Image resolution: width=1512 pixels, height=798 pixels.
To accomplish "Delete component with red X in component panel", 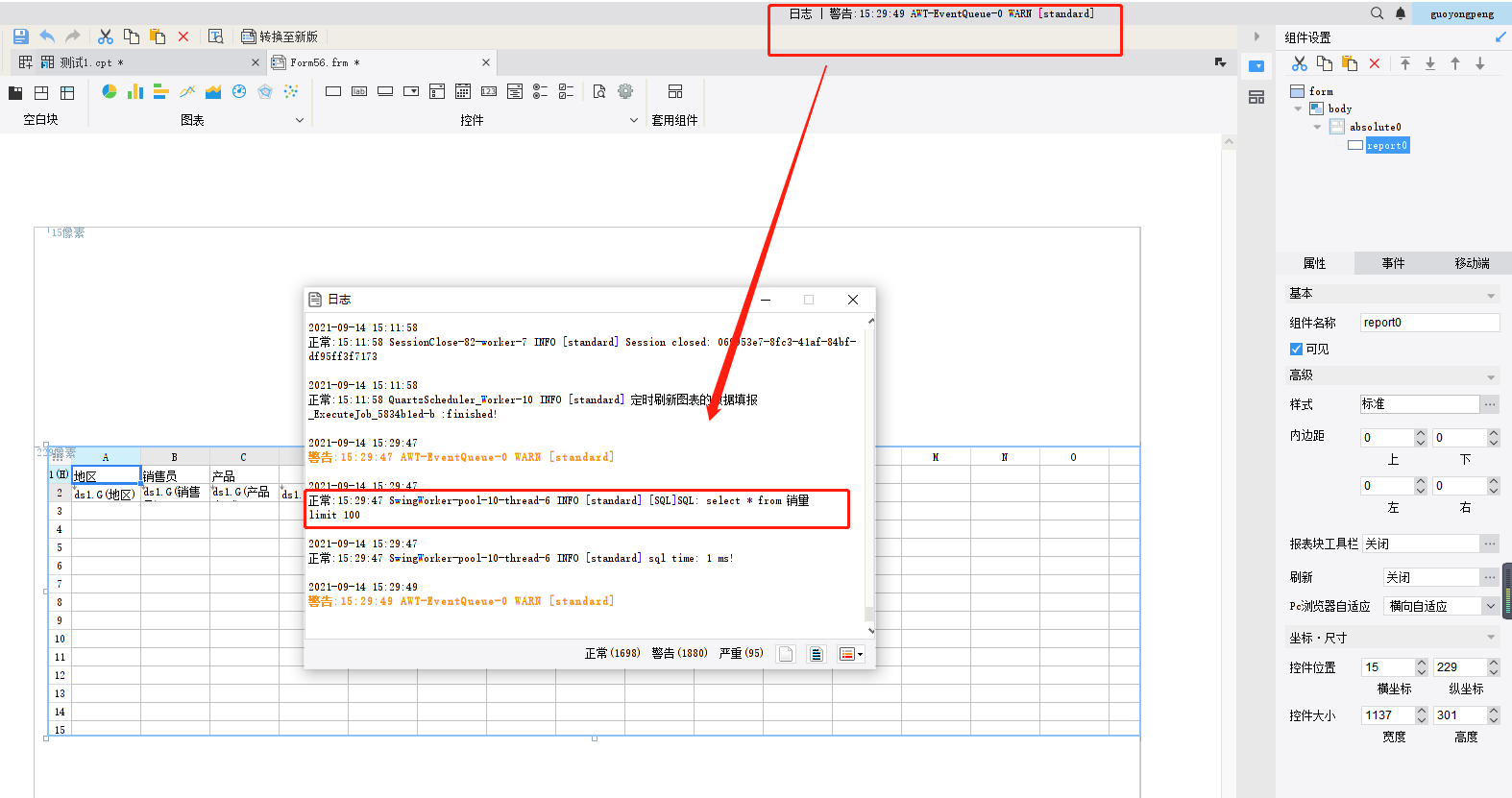I will point(1375,63).
